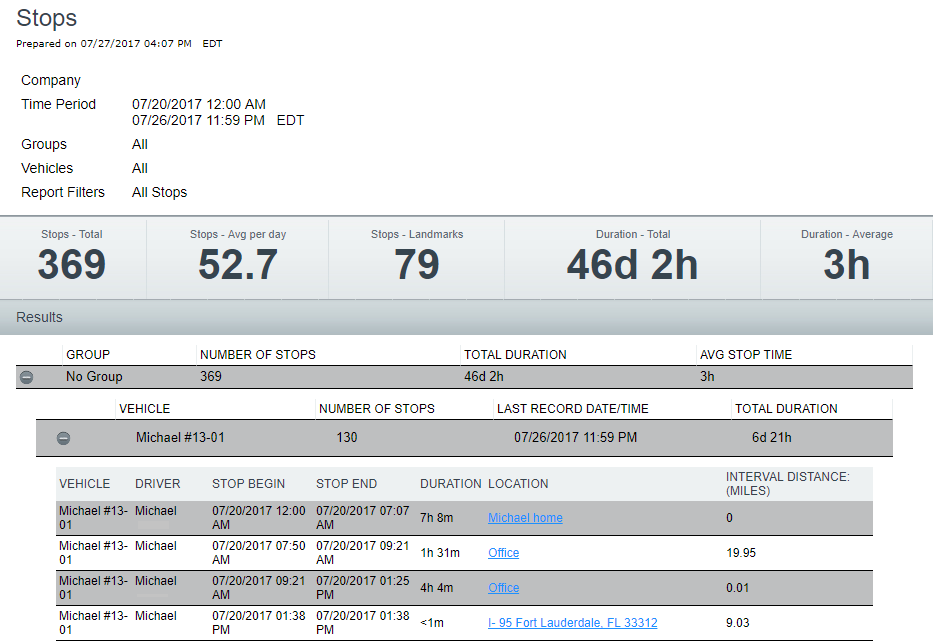Screen dimensions: 933x641
Task: Click the All Stops report filter value
Action: (159, 192)
